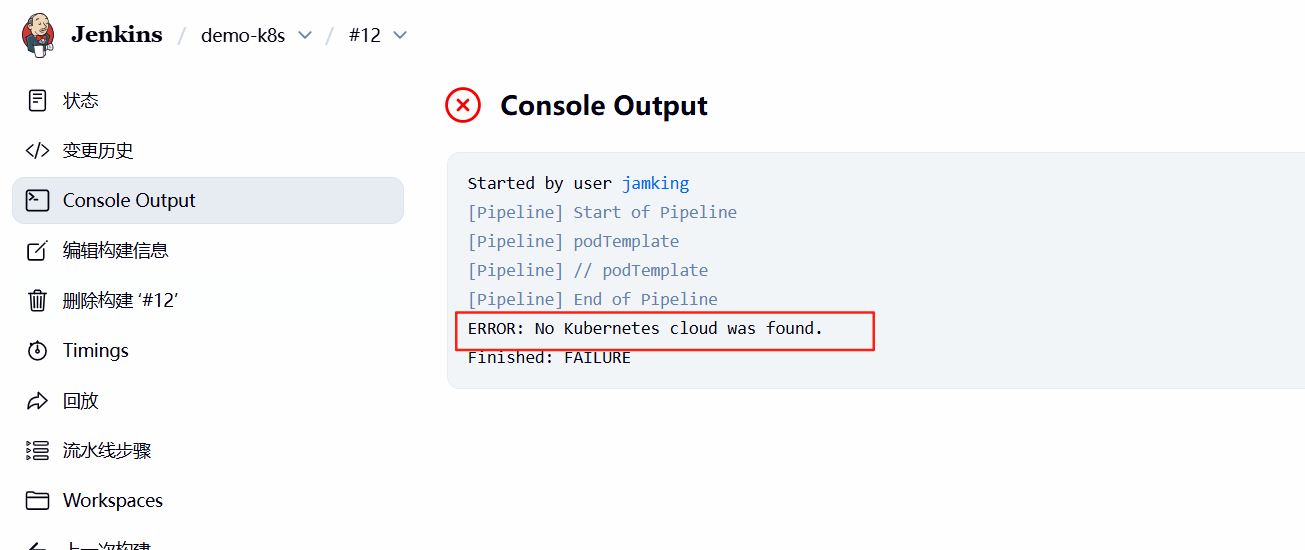This screenshot has height=550, width=1305.
Task: Open the demo-k8s breadcrumb link
Action: (x=243, y=35)
